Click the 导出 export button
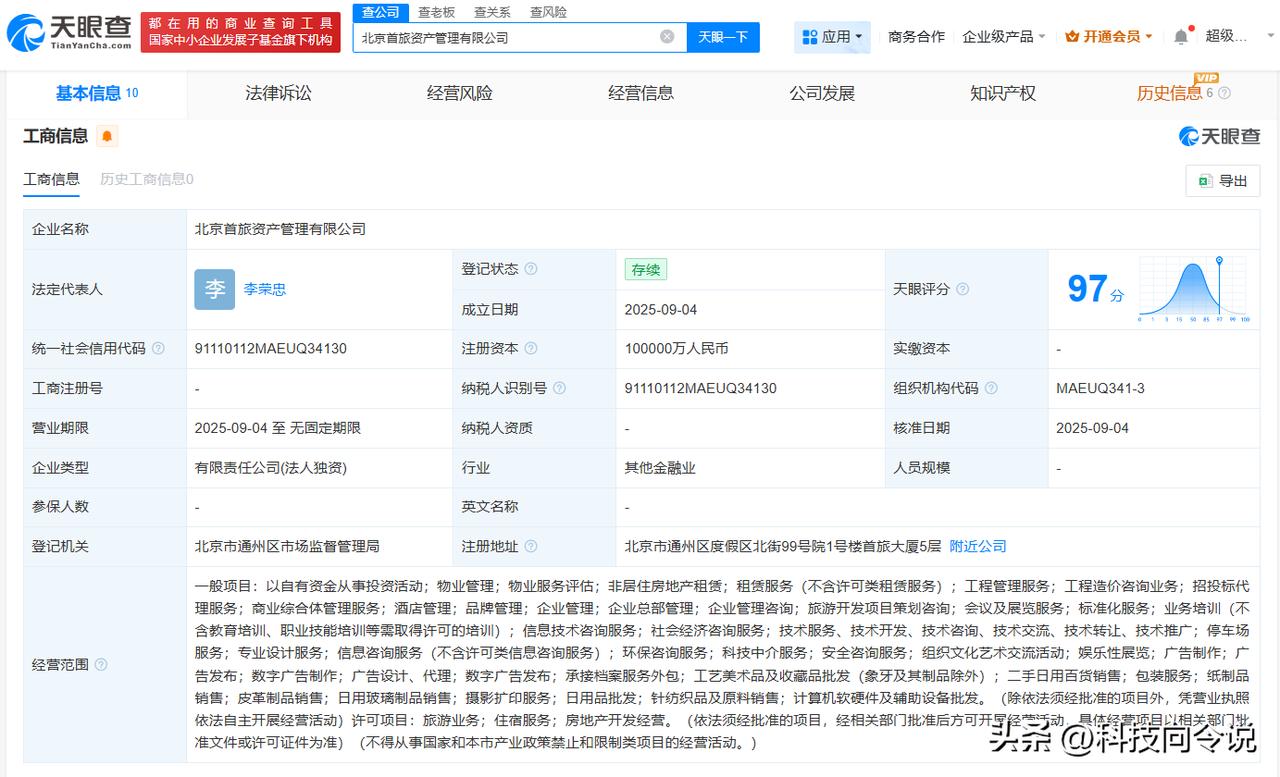 coord(1222,181)
